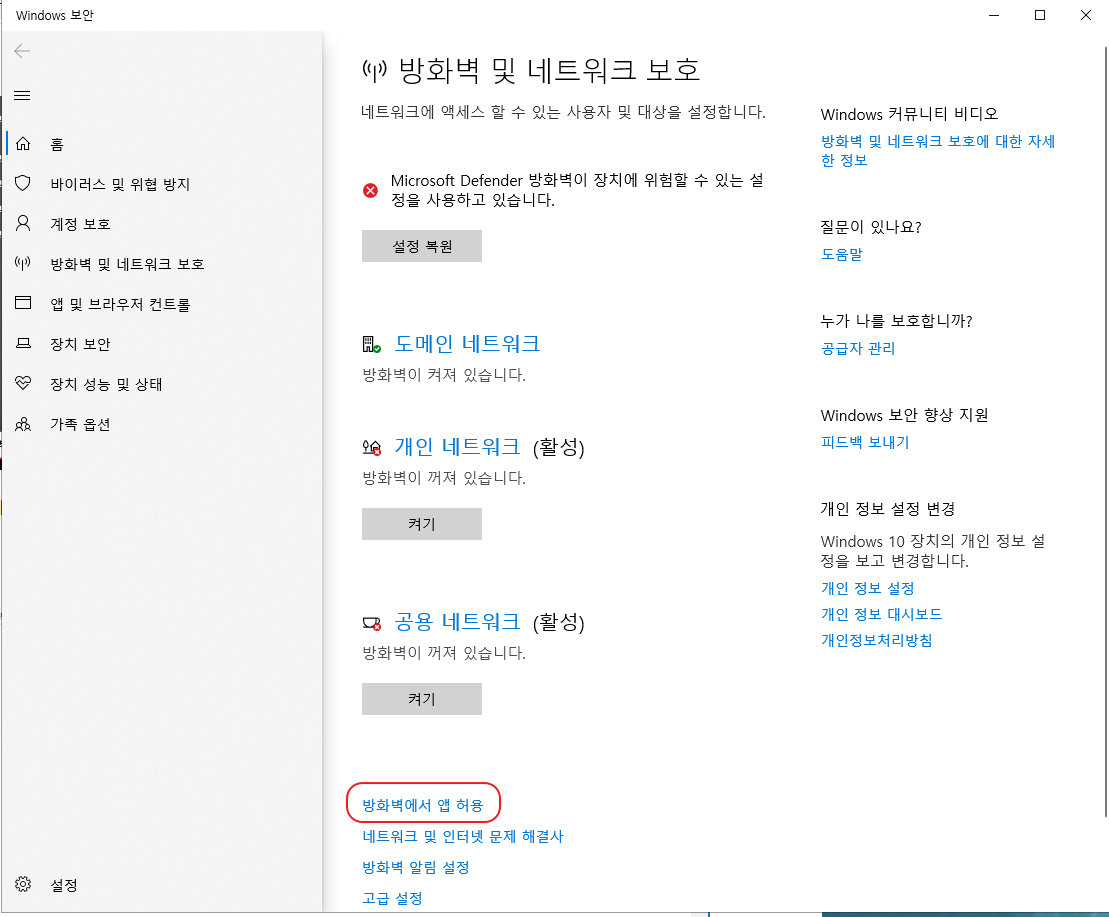Click 방화벽에서 앱 허용 link
1109x917 pixels.
(422, 805)
